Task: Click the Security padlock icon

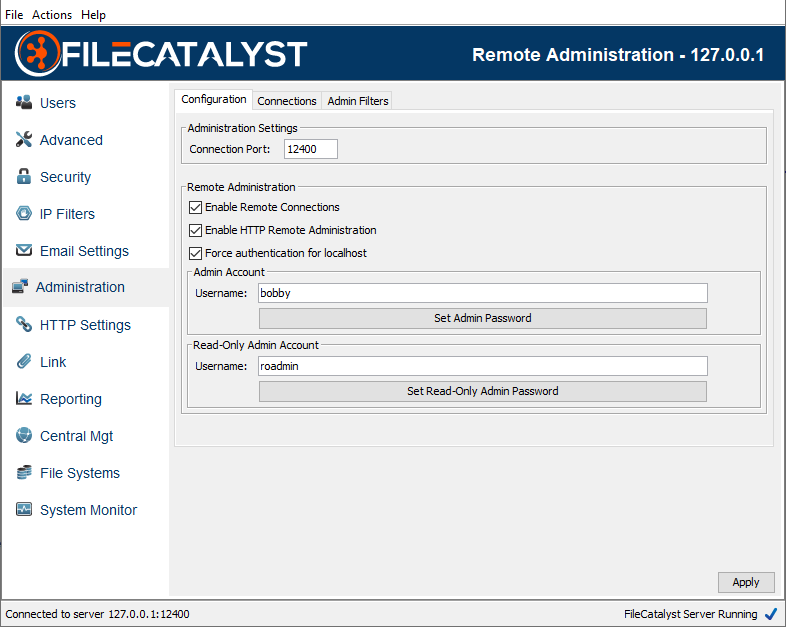Action: pyautogui.click(x=24, y=176)
